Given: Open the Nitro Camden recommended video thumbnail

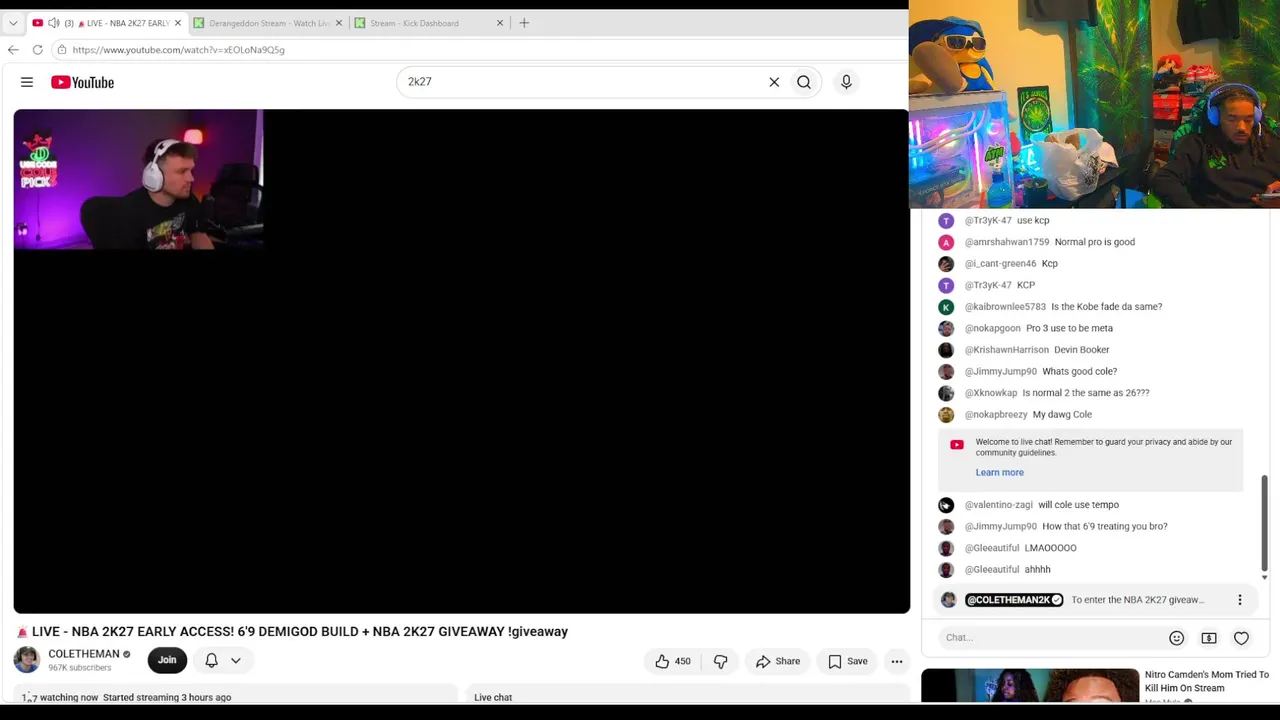Looking at the screenshot, I should [x=1030, y=686].
